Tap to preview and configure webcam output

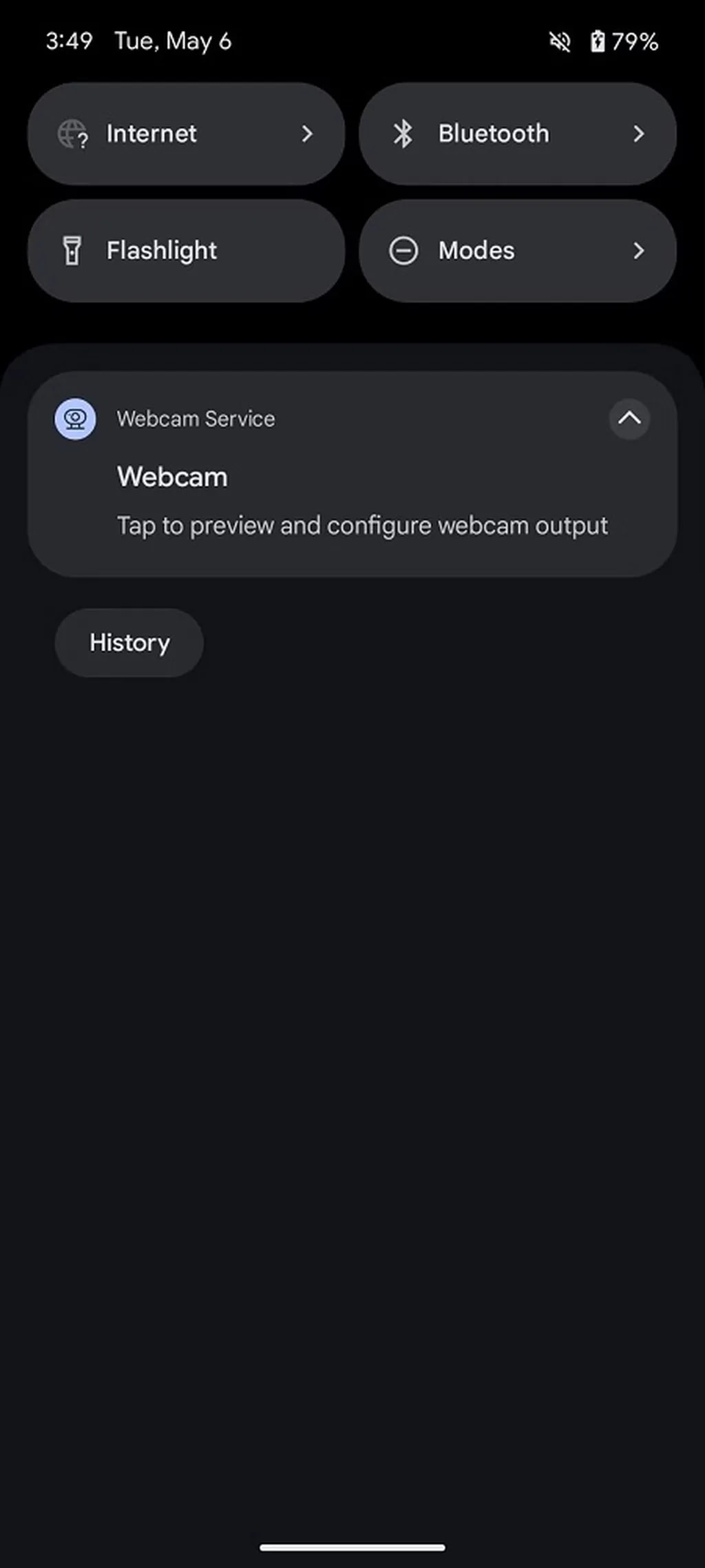pos(362,526)
